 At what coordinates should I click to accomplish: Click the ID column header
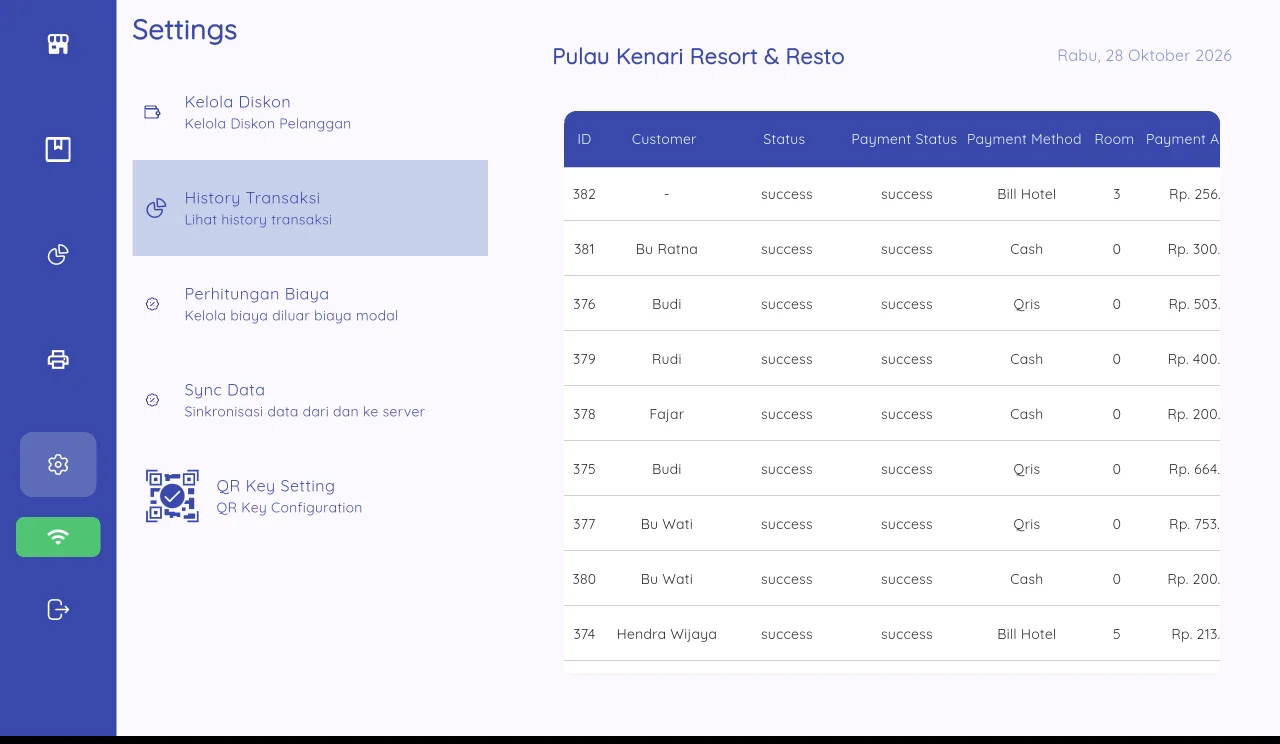[x=584, y=139]
